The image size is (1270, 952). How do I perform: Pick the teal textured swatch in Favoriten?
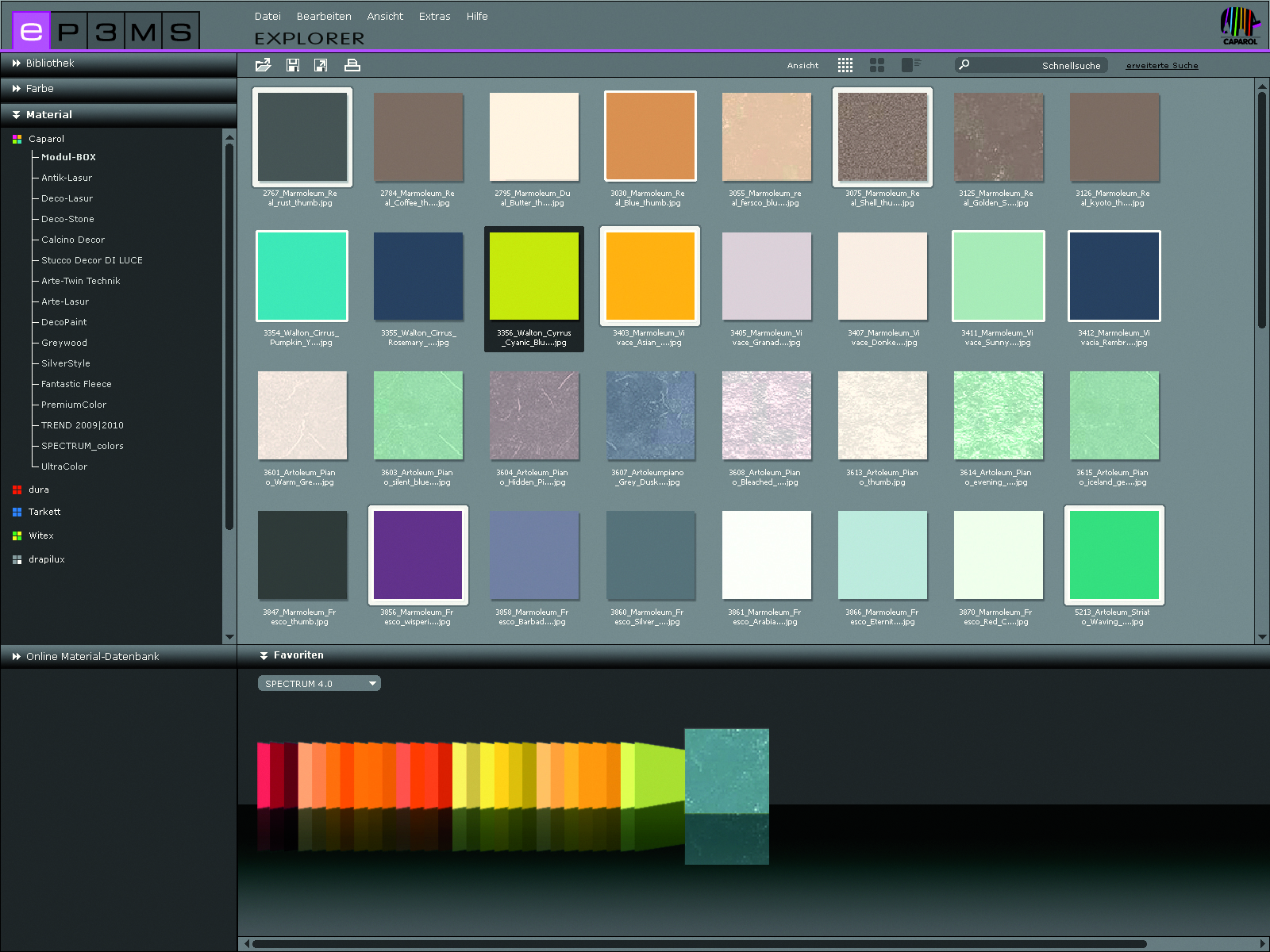coord(726,771)
